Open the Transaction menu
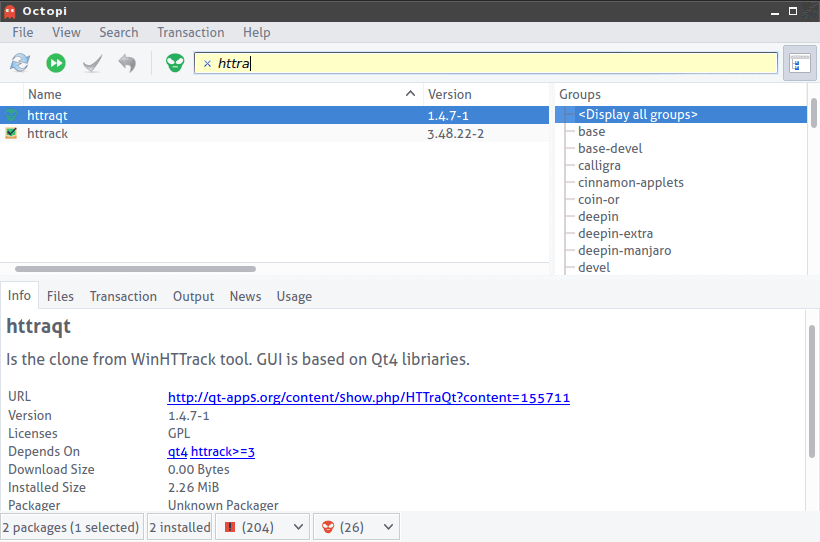Screen dimensions: 820x542 tap(190, 32)
